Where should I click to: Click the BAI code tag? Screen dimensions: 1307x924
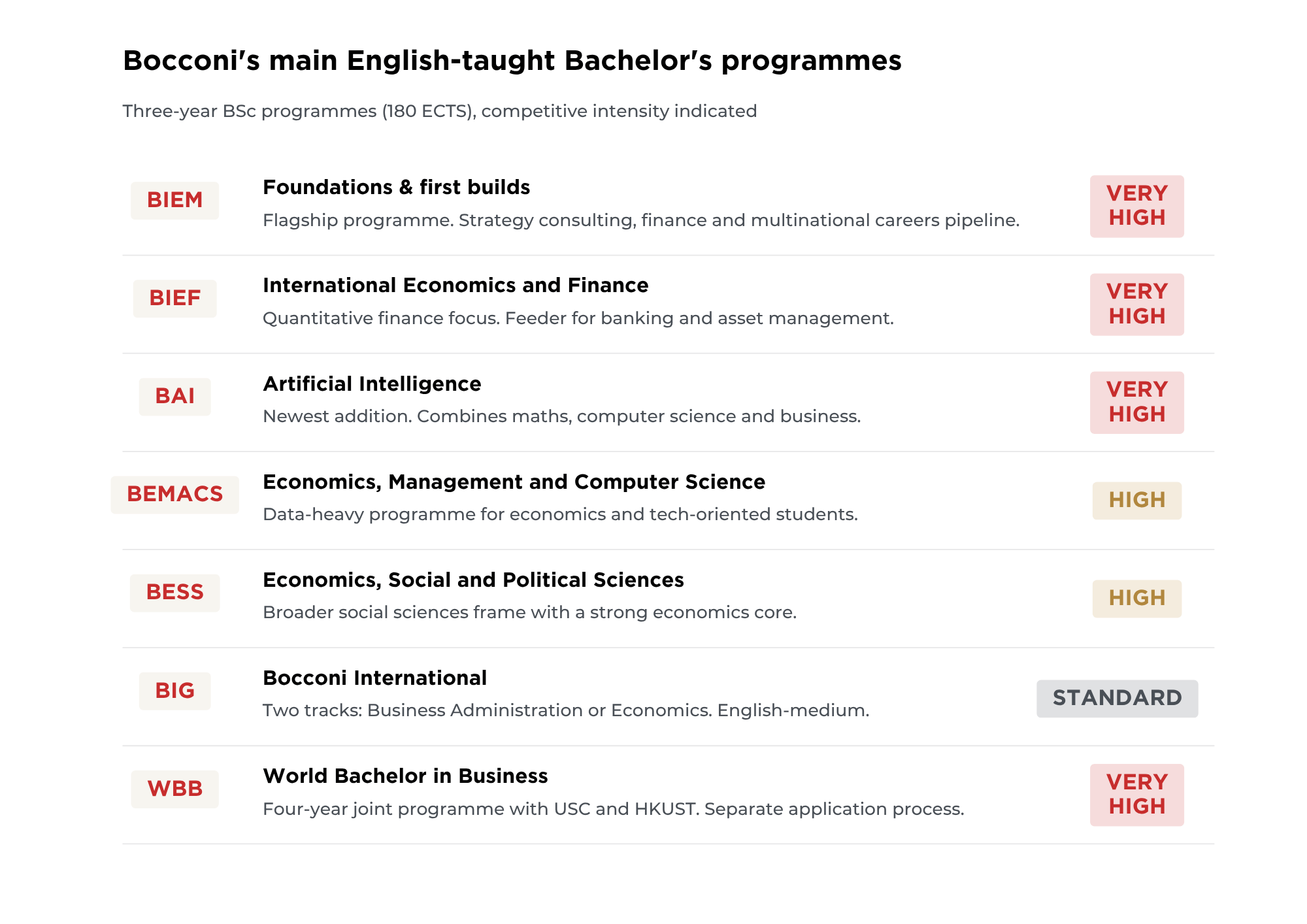click(x=174, y=396)
